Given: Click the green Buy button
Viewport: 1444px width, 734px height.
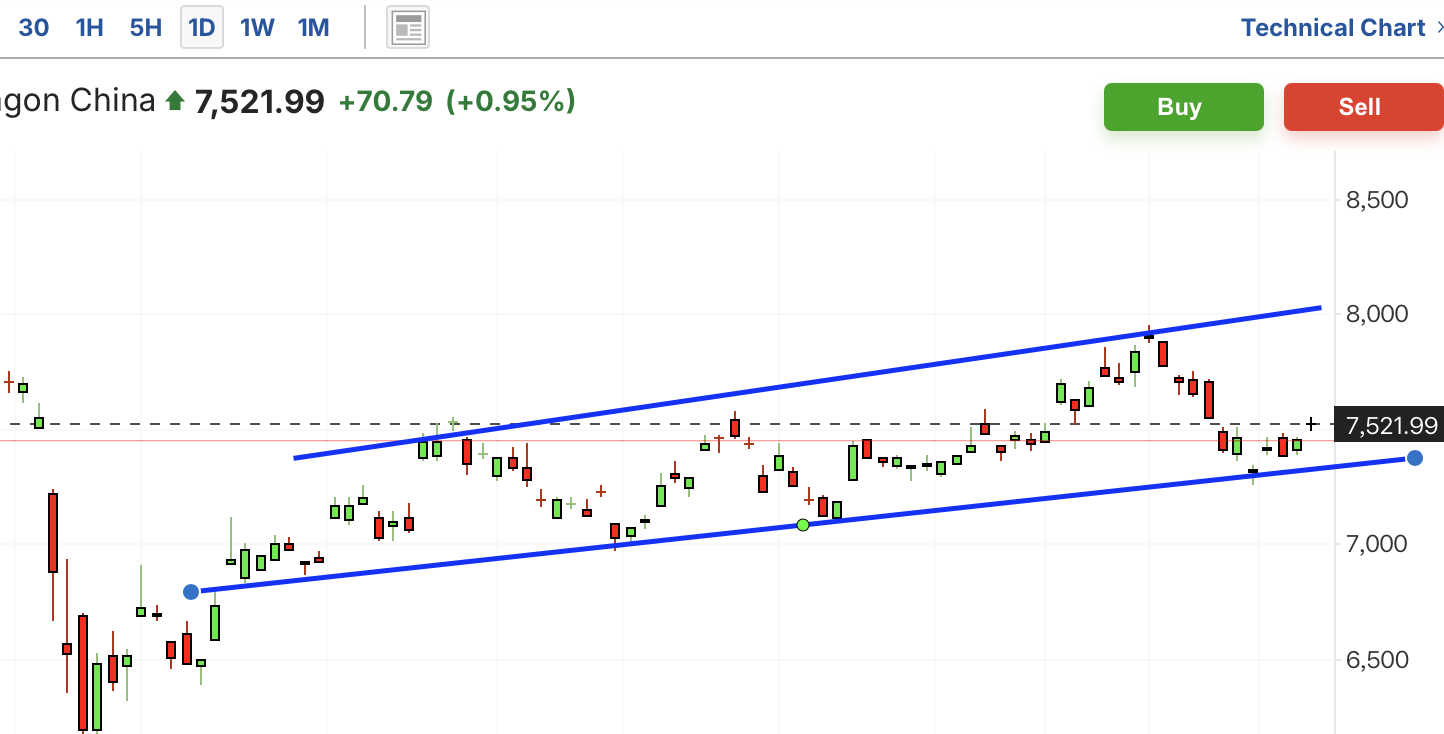Looking at the screenshot, I should tap(1183, 107).
